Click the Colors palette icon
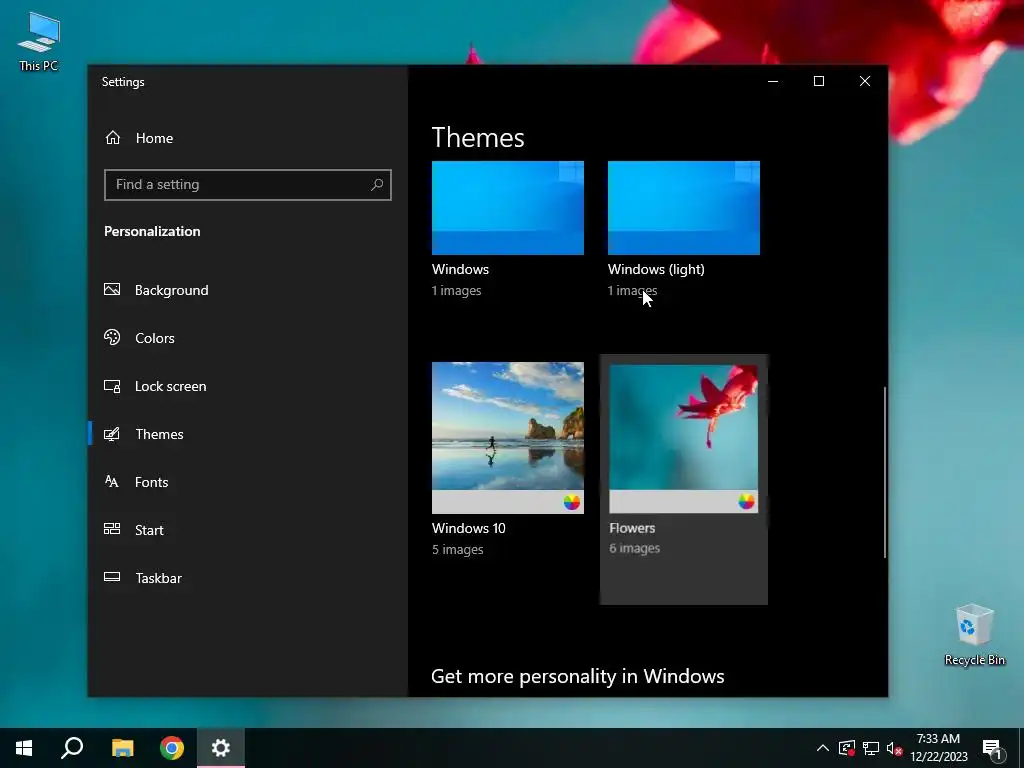The height and width of the screenshot is (768, 1024). click(112, 338)
